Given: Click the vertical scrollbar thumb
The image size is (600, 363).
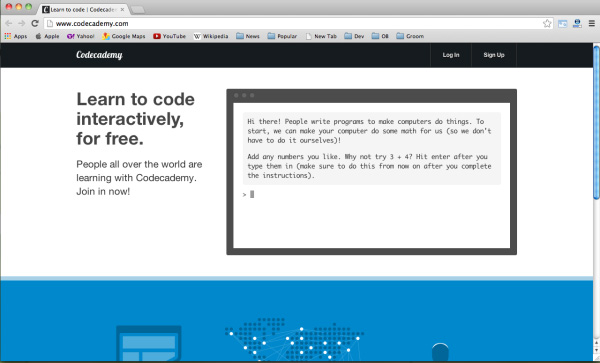Looking at the screenshot, I should coord(596,122).
